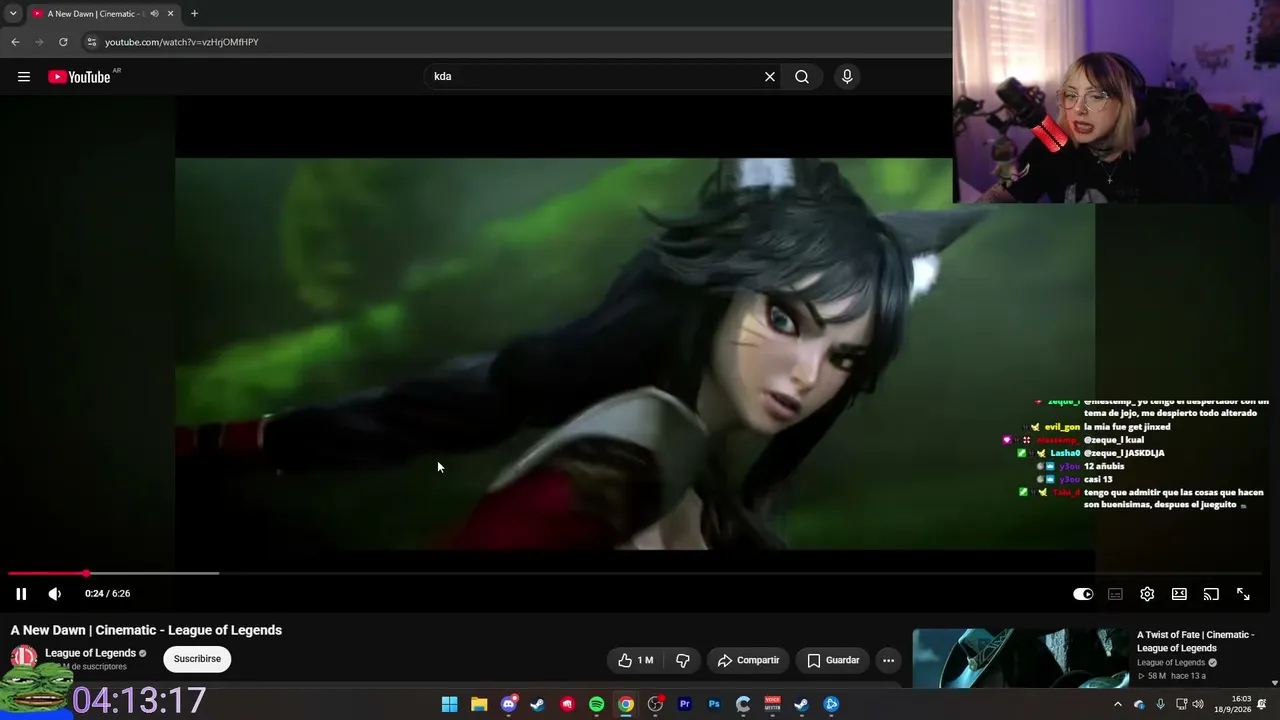The width and height of the screenshot is (1280, 720).
Task: Toggle subtitles closed captions
Action: 1115,594
